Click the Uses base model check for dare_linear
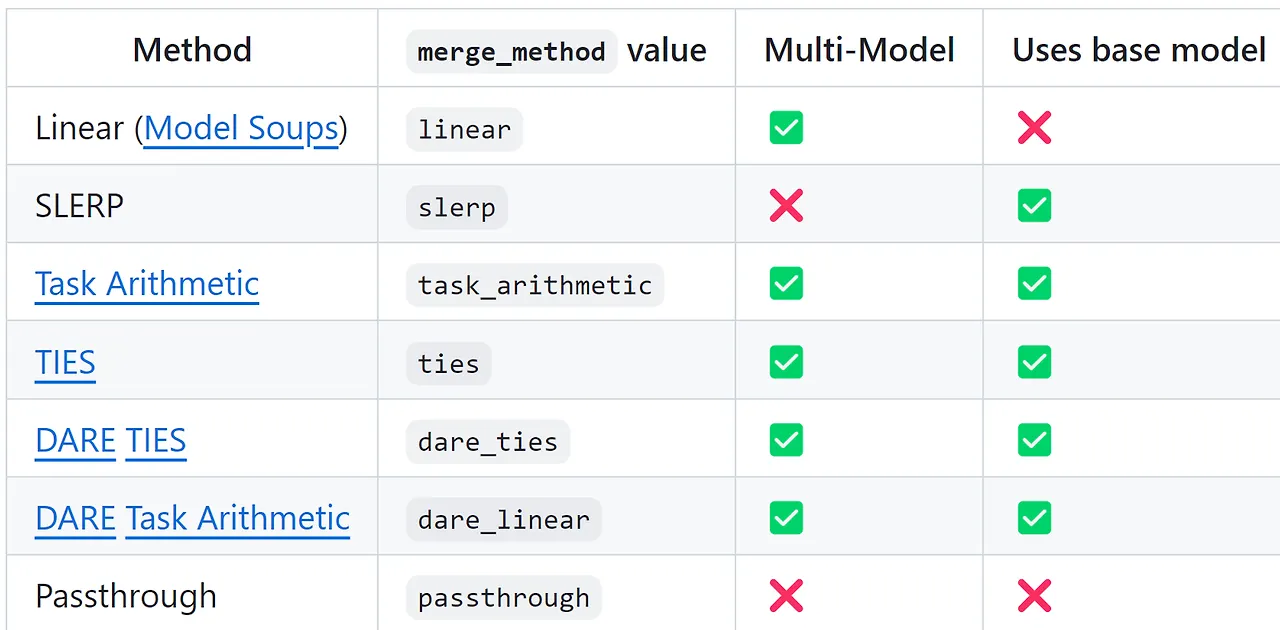 (1034, 518)
